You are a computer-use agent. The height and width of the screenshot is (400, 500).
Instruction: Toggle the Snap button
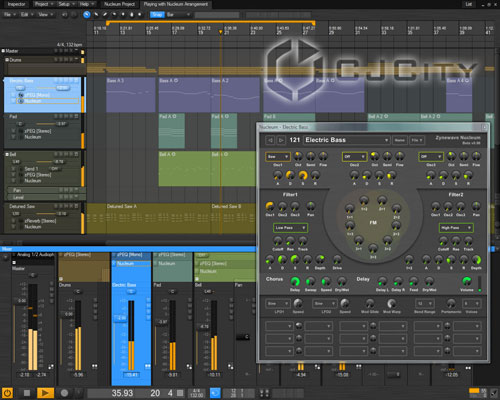pyautogui.click(x=157, y=15)
